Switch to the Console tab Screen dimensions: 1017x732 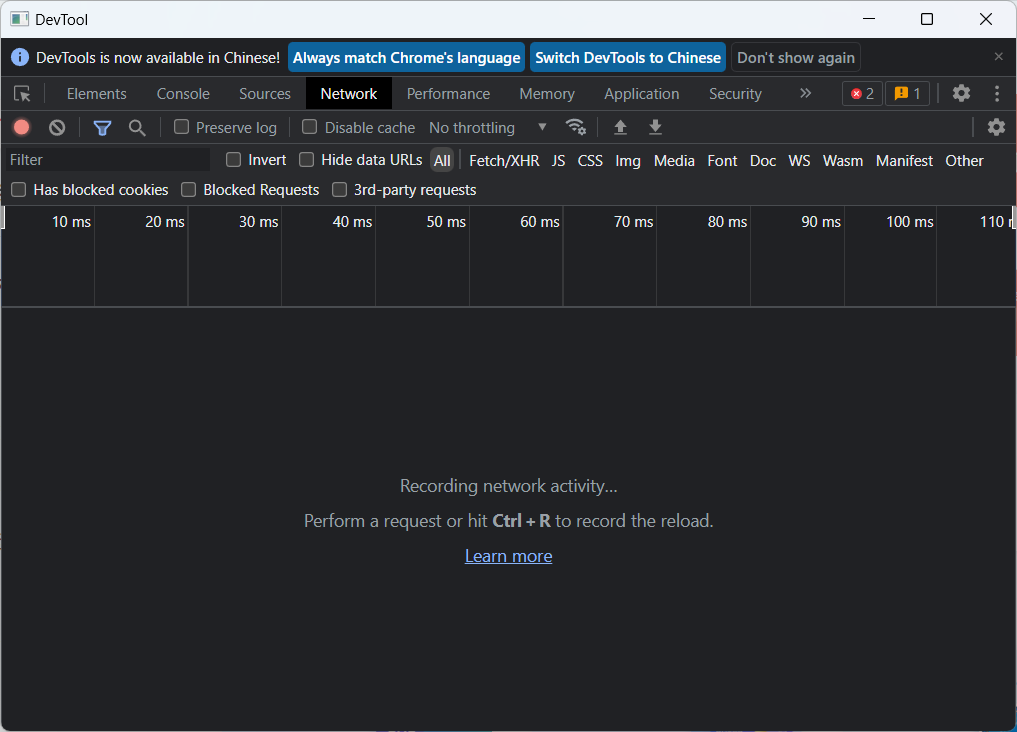183,94
